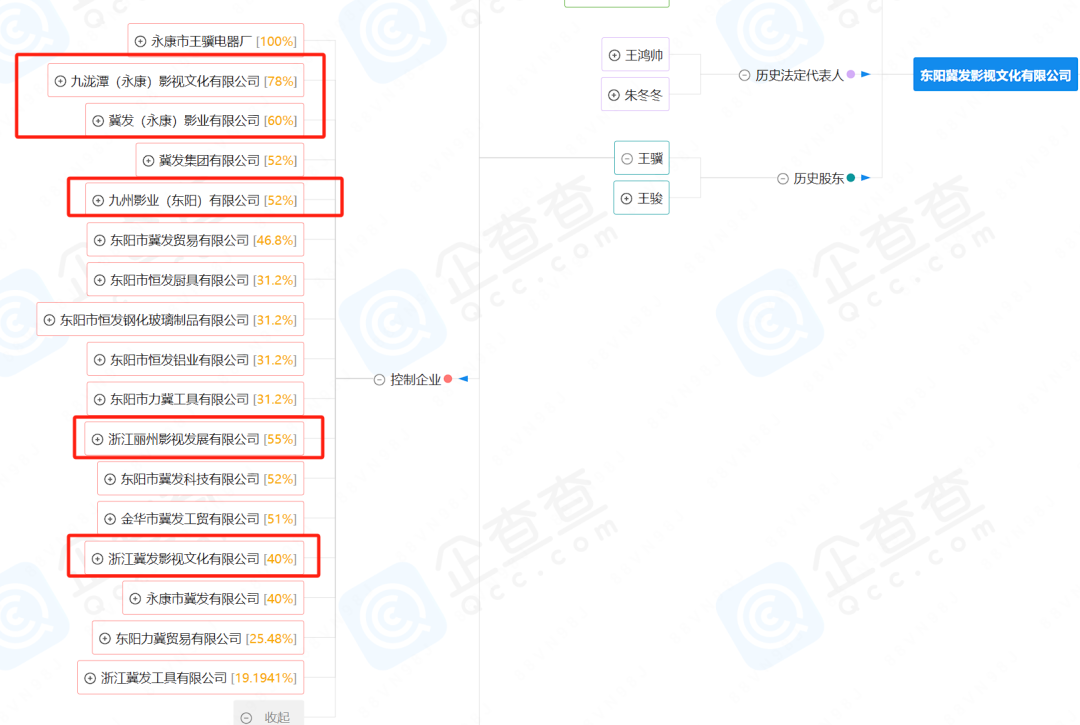Expand the 永康市王骥电器厂 node plus icon

coord(140,41)
